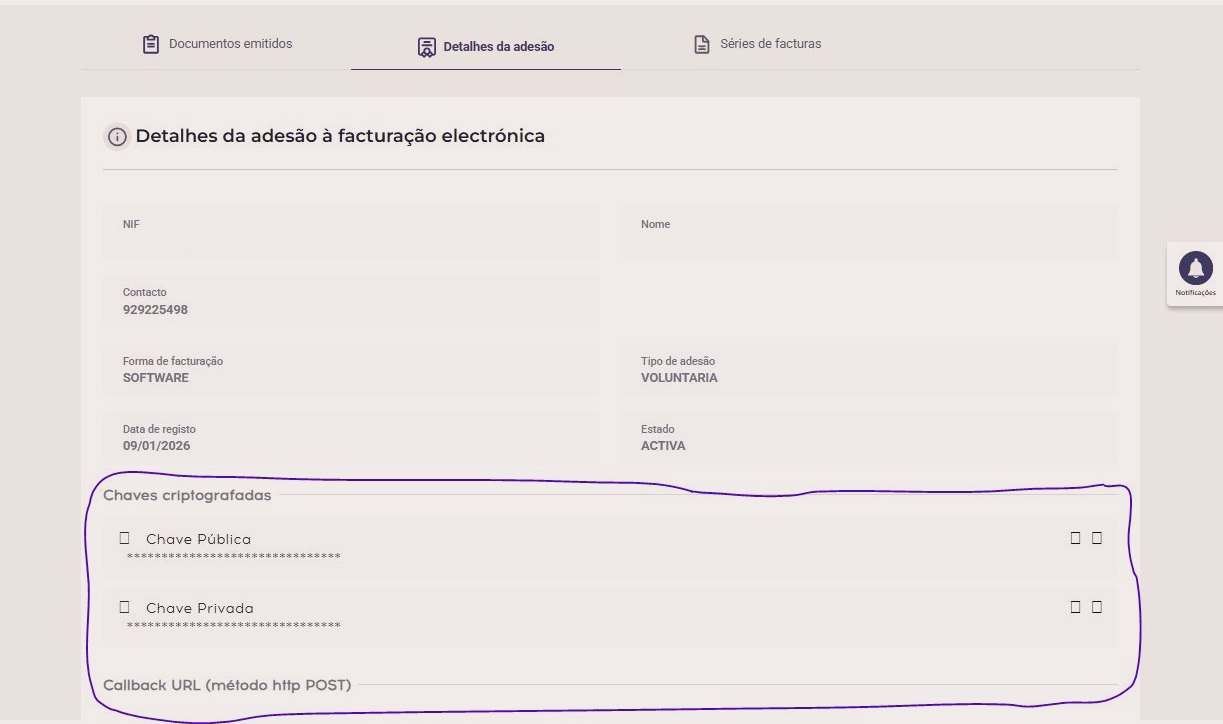Image resolution: width=1223 pixels, height=724 pixels.
Task: Click the last right-side icon in Chave Privada row
Action: click(x=1097, y=607)
